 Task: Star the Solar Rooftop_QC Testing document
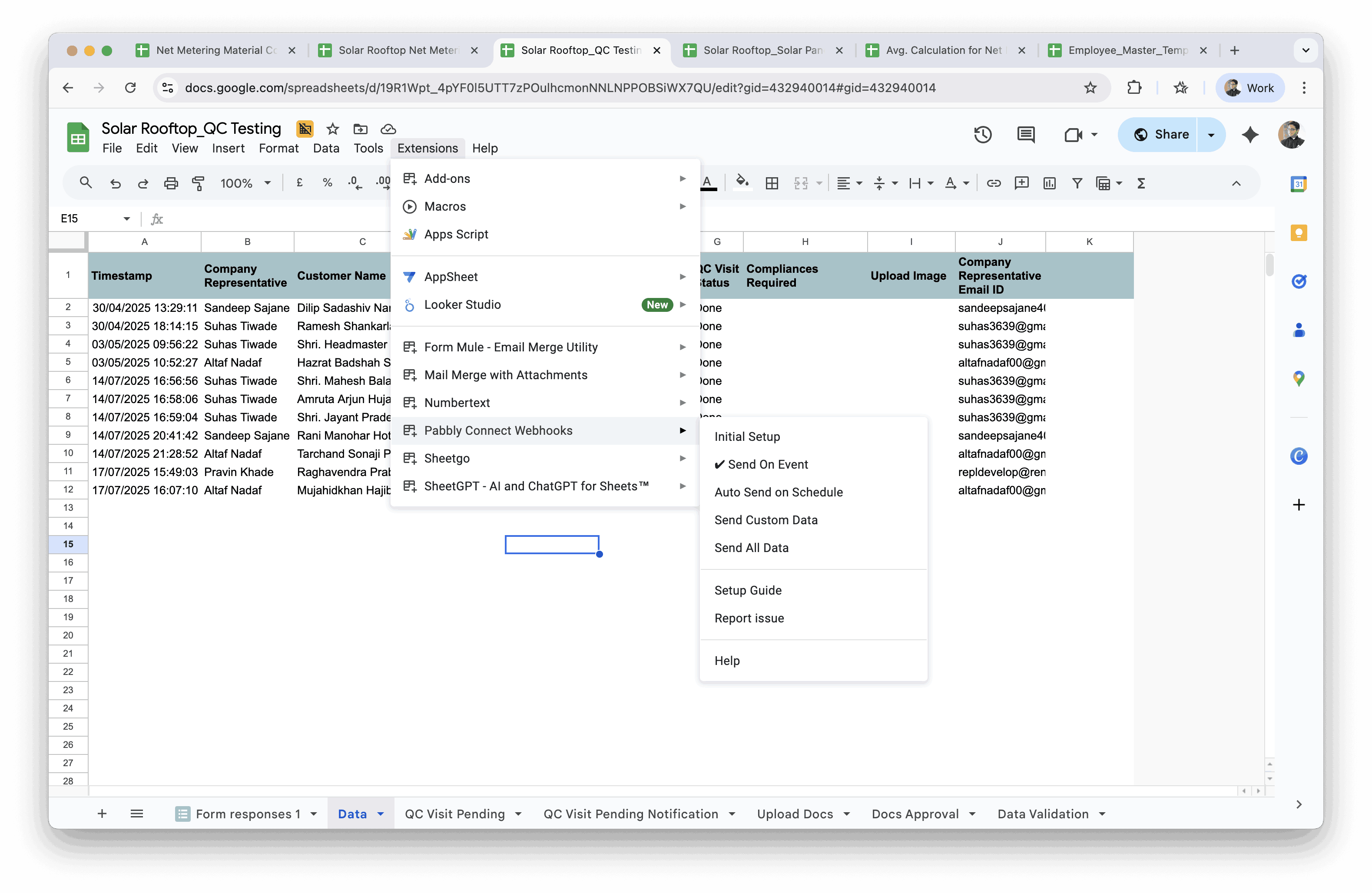[x=333, y=129]
